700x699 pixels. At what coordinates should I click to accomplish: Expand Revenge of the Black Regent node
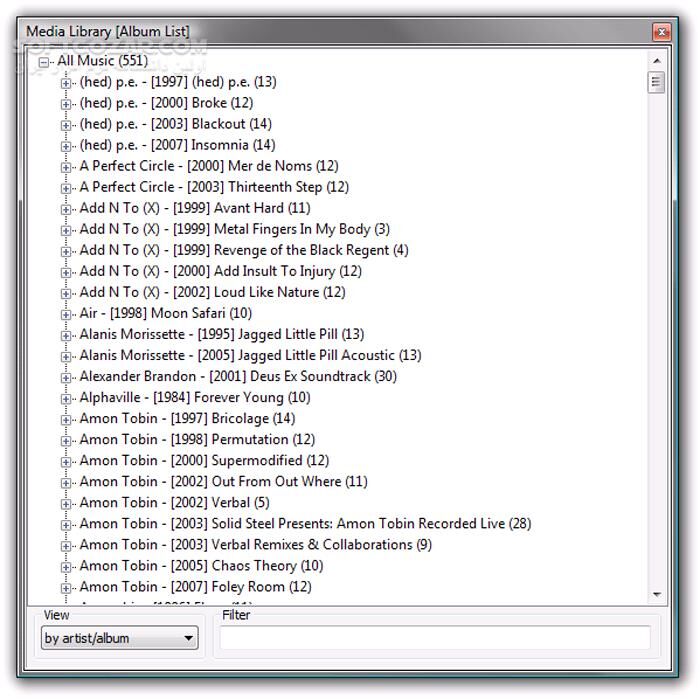(66, 251)
